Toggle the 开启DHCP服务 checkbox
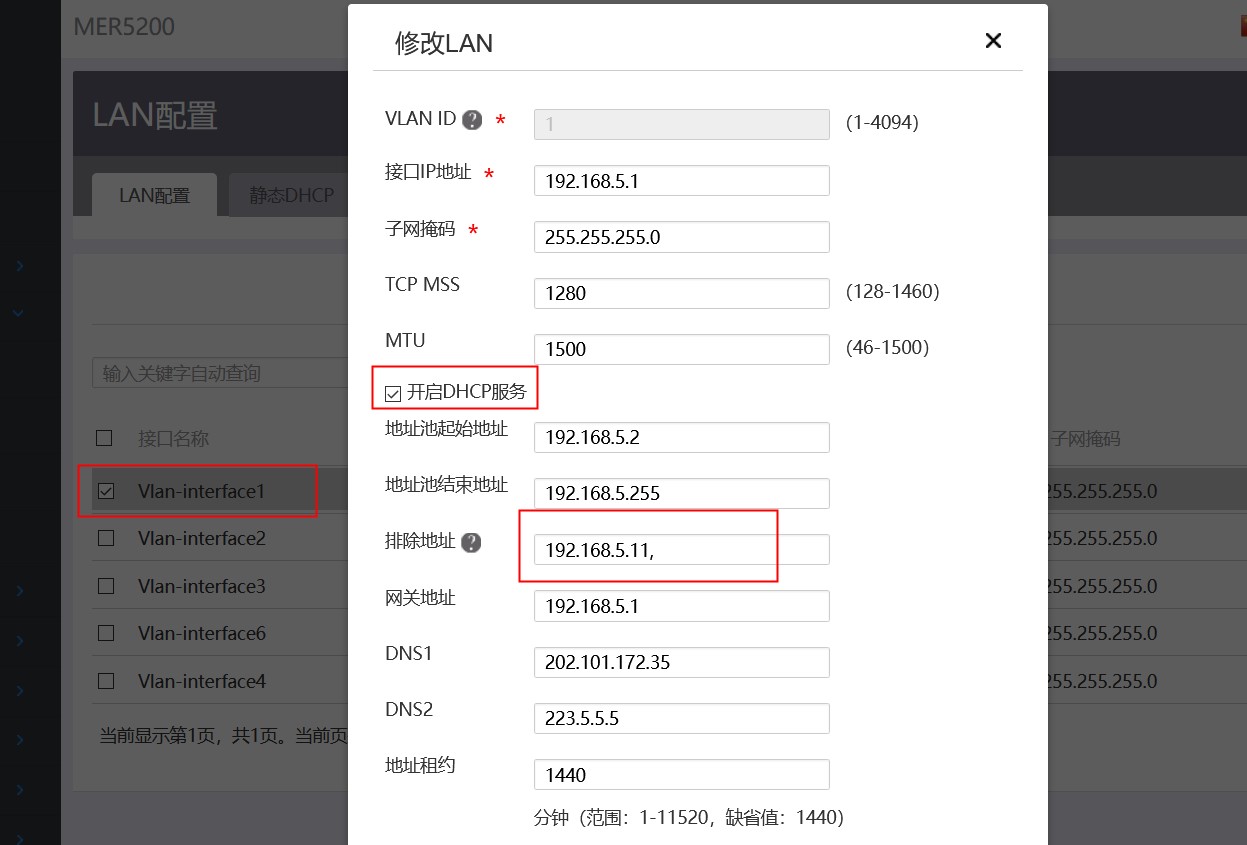Image resolution: width=1247 pixels, height=845 pixels. (393, 393)
